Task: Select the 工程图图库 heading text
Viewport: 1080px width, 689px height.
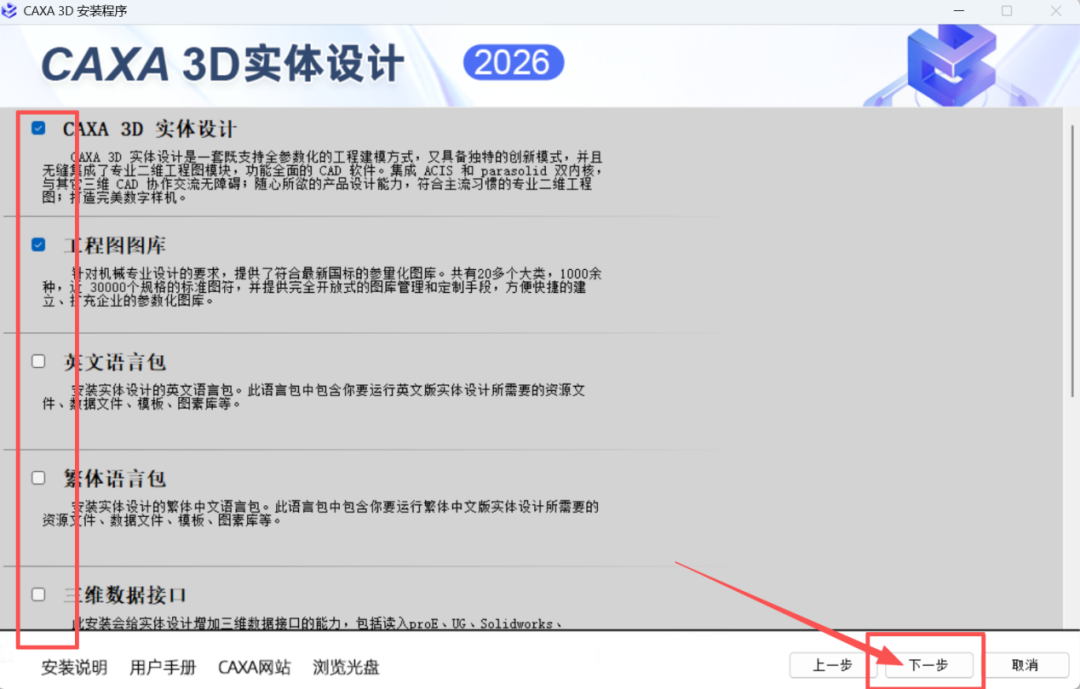Action: [115, 245]
